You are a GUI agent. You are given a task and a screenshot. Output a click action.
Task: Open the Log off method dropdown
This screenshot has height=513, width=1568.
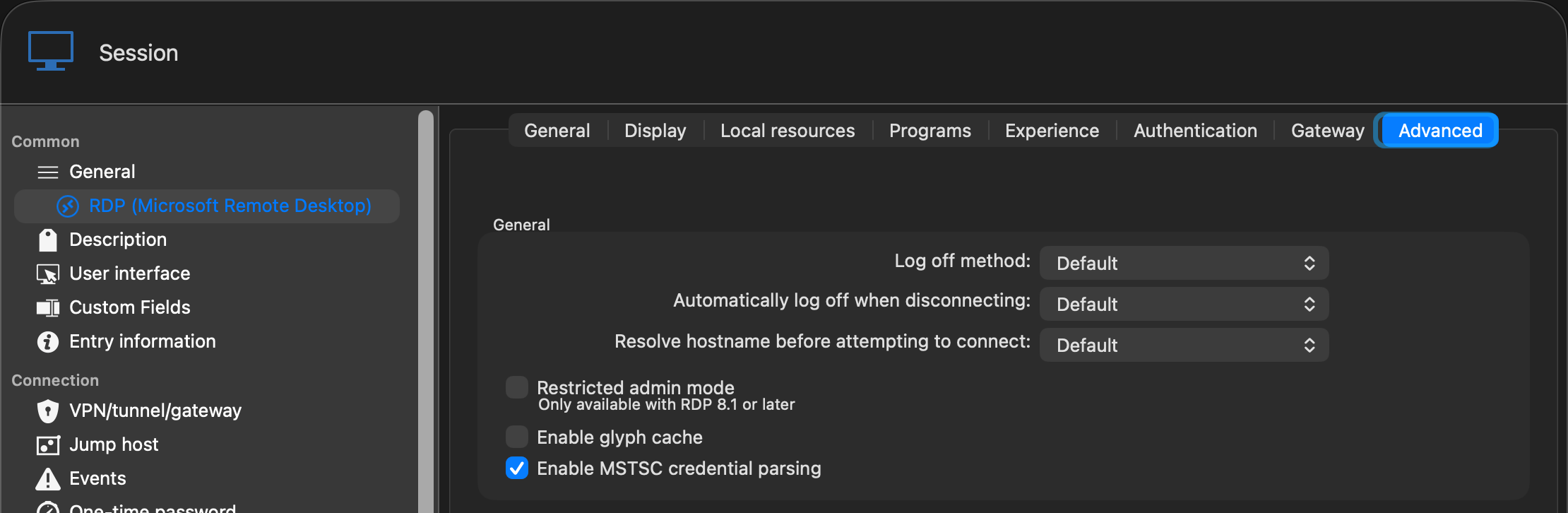tap(1184, 263)
